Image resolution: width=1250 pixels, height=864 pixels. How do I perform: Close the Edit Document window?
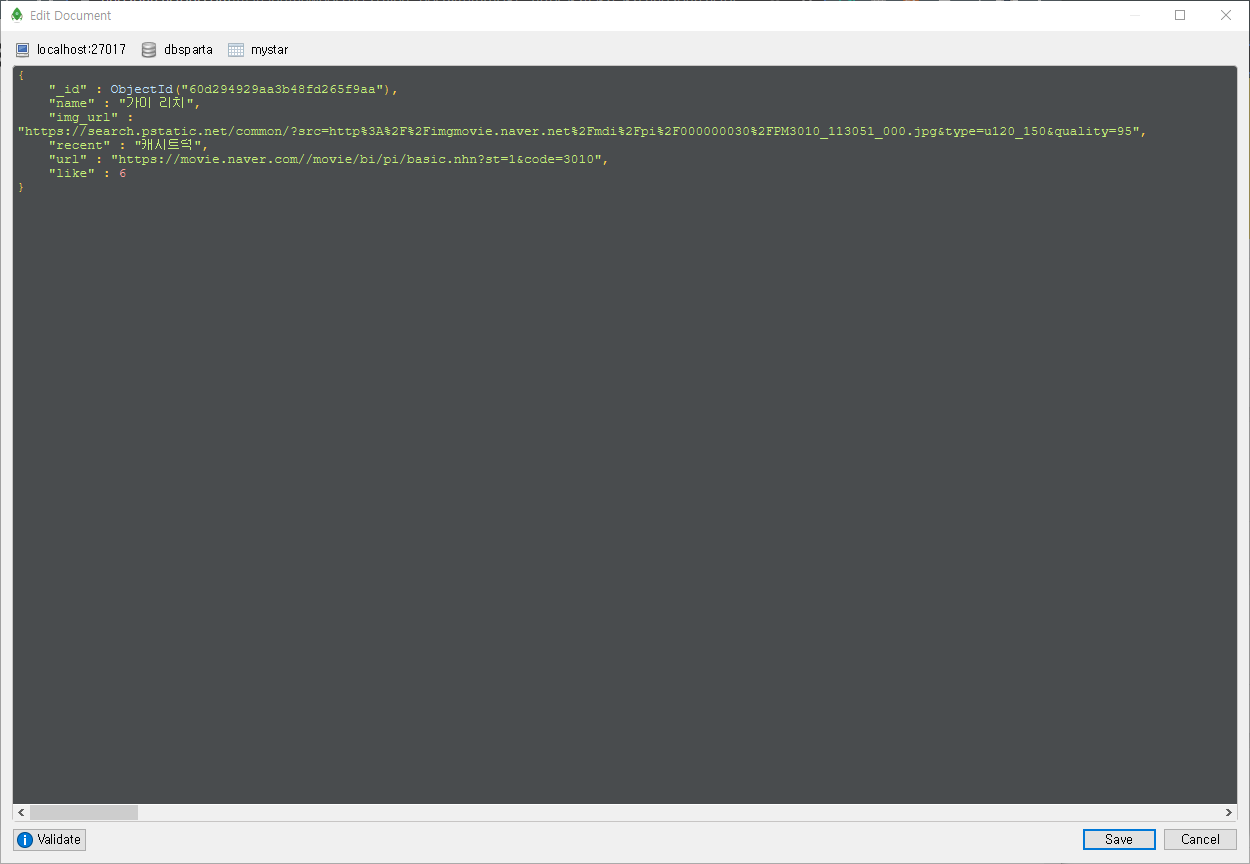click(x=1226, y=15)
